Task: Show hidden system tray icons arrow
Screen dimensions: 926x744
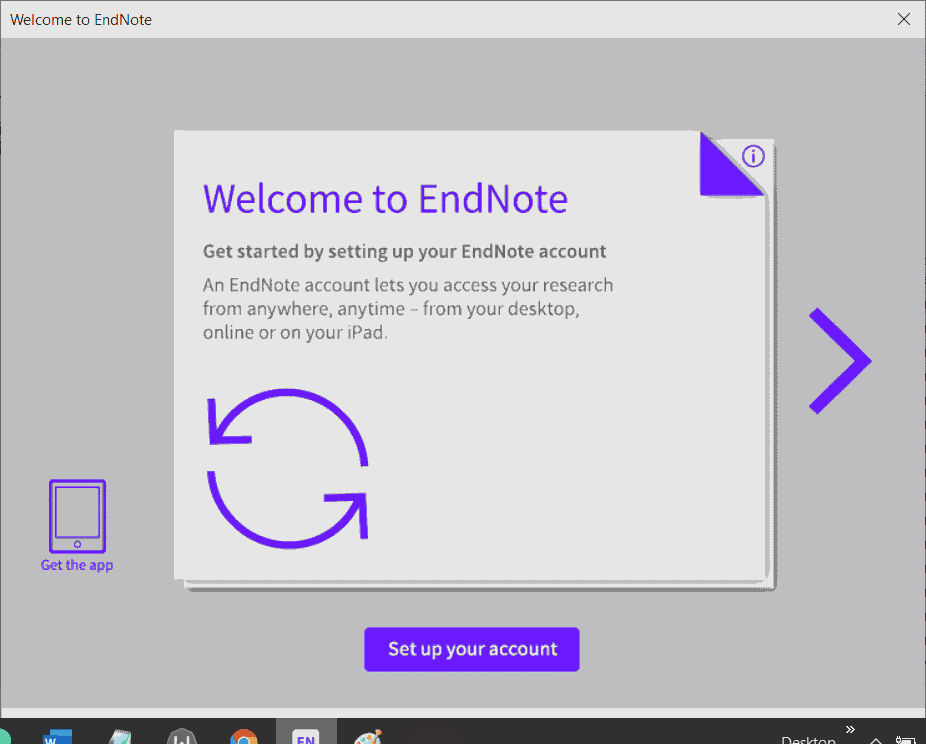Action: click(x=876, y=740)
